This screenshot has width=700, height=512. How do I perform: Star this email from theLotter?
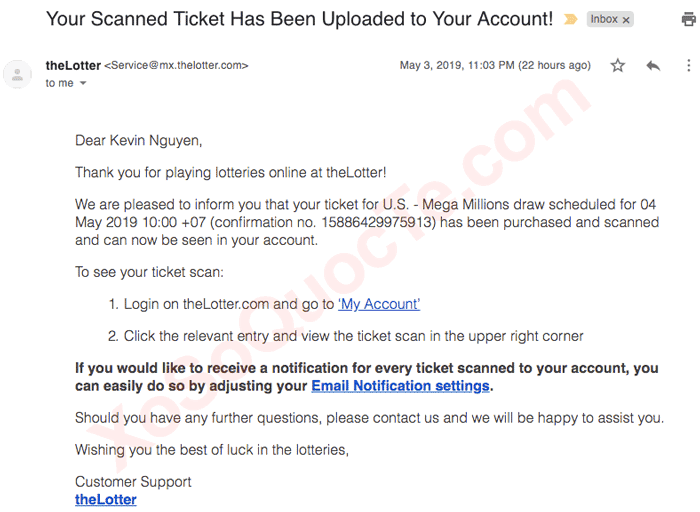click(618, 66)
